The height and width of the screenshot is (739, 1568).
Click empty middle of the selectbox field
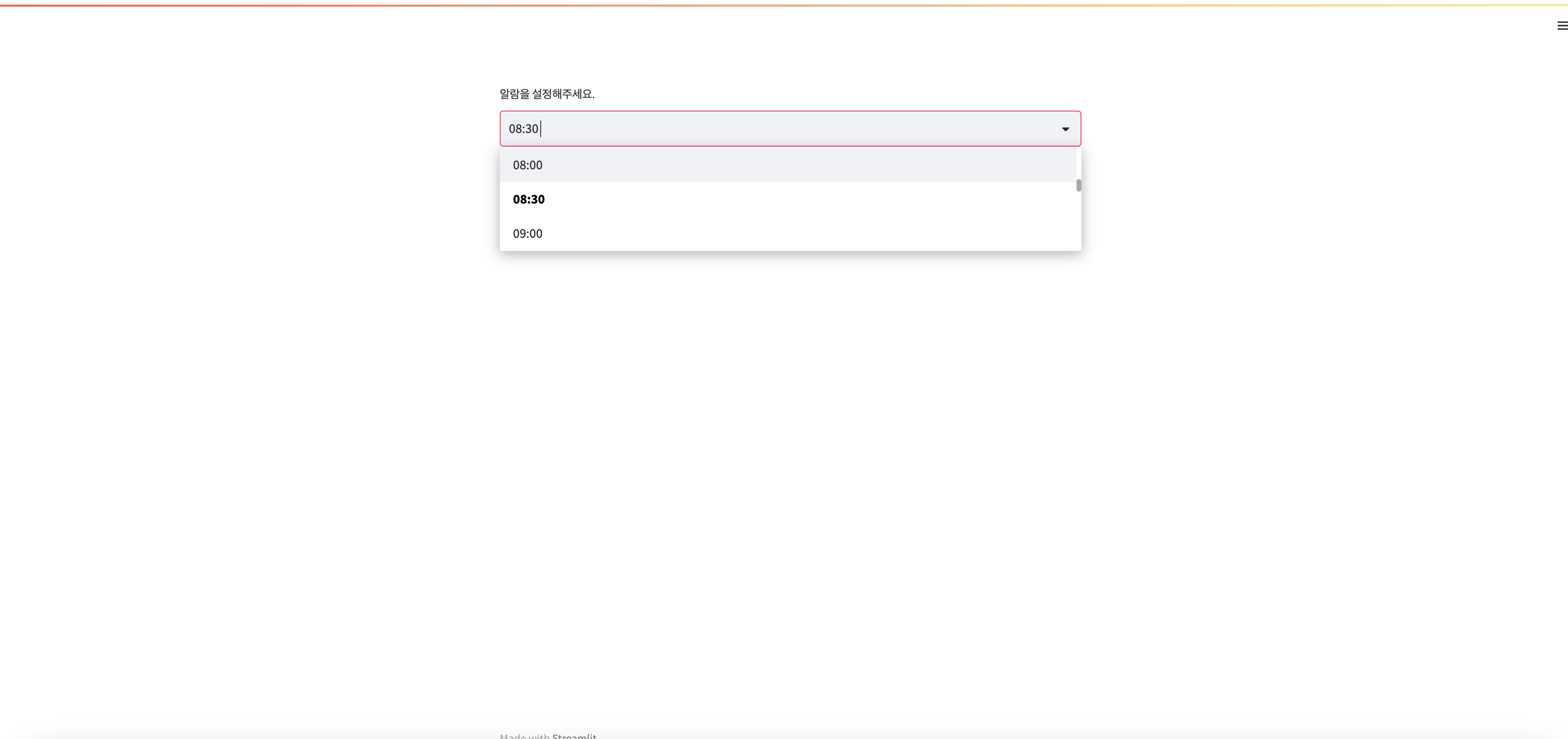[791, 129]
